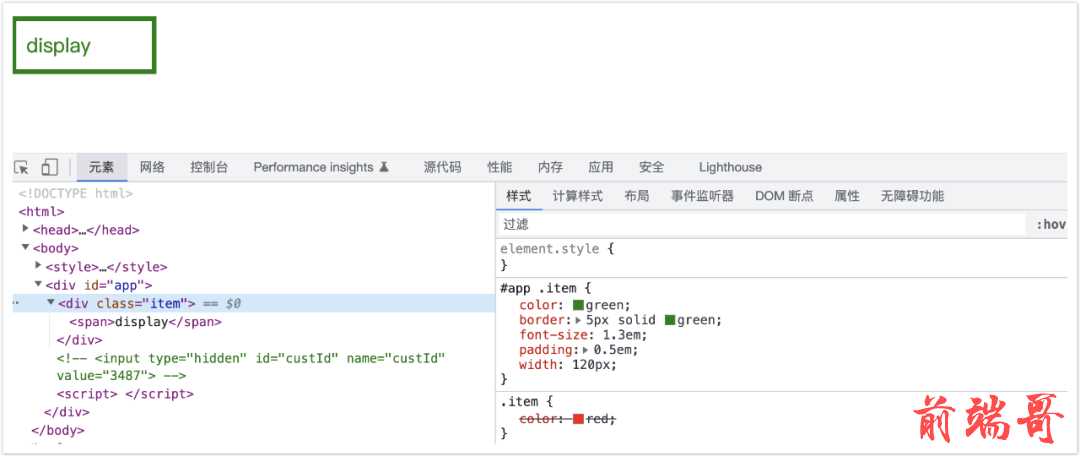Select the 样式 styles subtab

click(x=519, y=196)
